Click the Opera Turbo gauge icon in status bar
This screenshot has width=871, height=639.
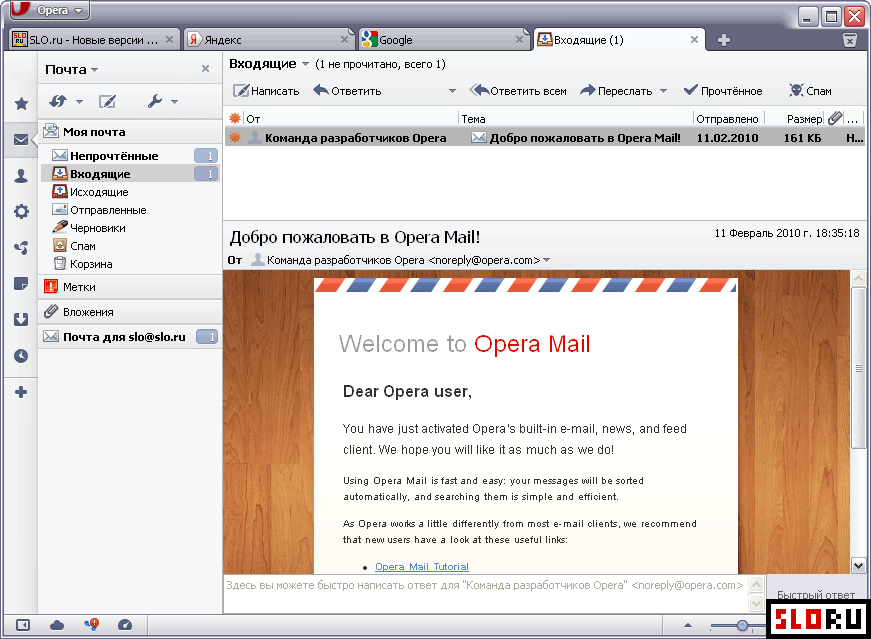coord(125,625)
